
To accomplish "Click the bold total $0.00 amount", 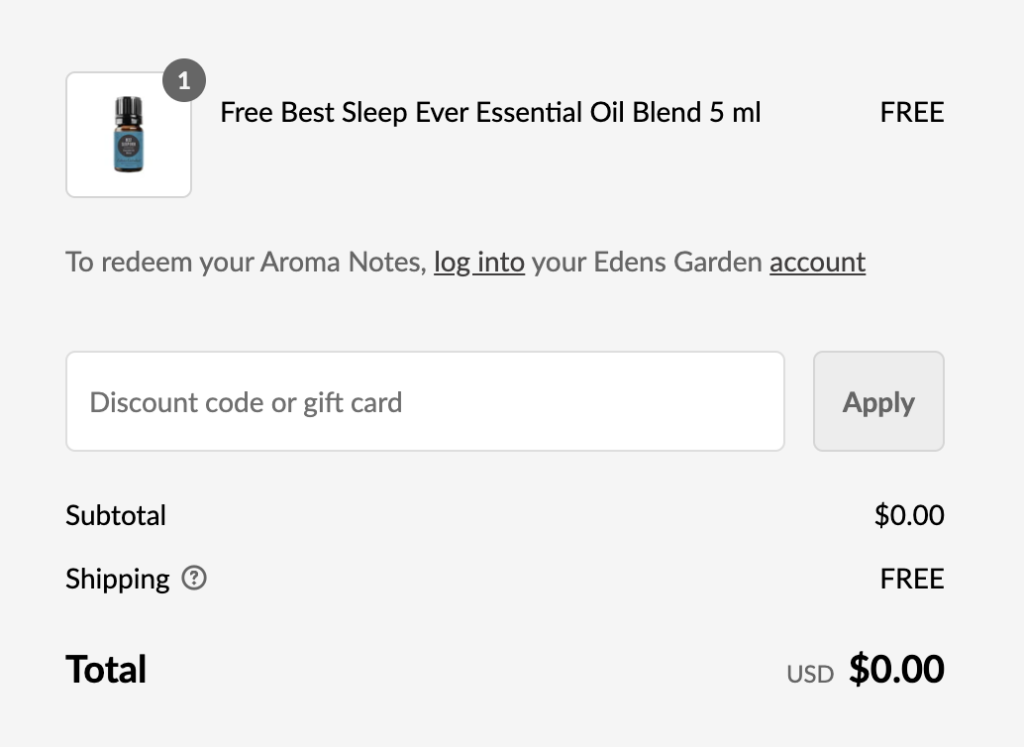I will pyautogui.click(x=896, y=669).
